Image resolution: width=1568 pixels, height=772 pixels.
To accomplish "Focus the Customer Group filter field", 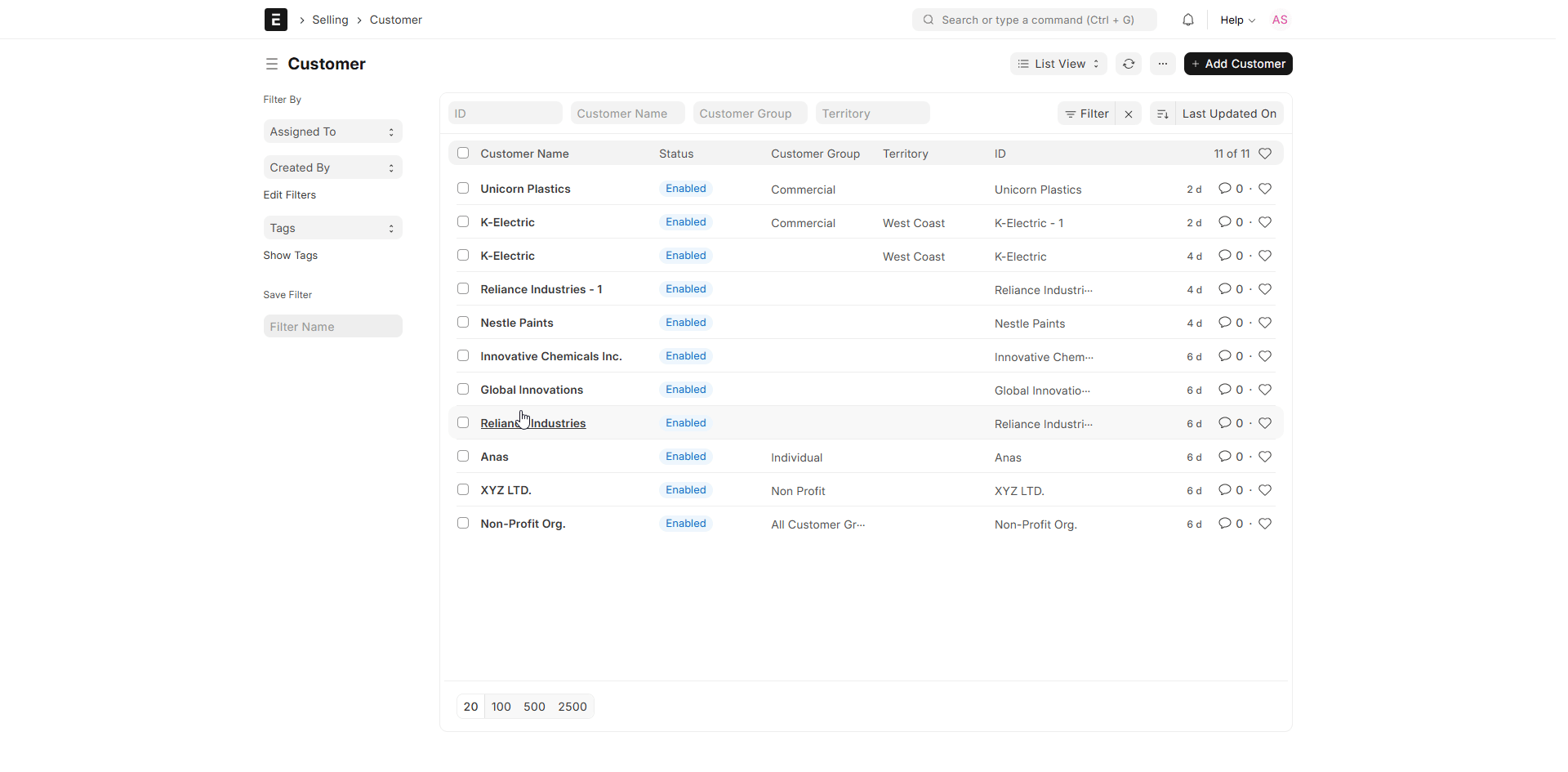I will (x=751, y=114).
